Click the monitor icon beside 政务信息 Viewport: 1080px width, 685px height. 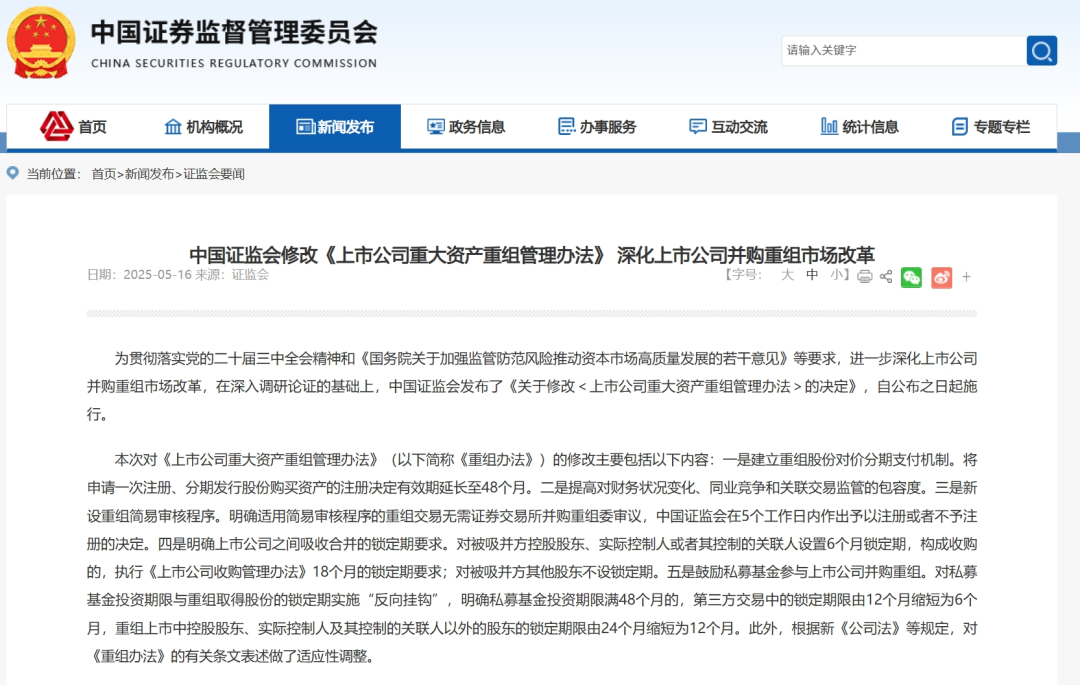(x=436, y=127)
